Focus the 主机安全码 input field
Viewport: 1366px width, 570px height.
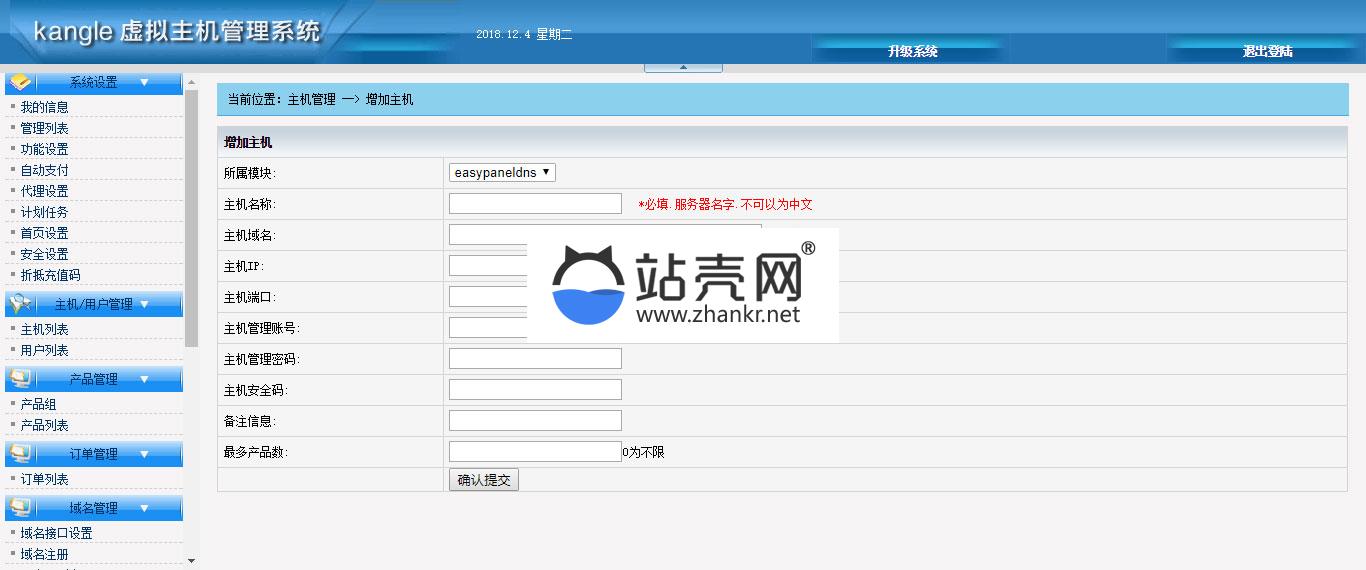click(535, 390)
